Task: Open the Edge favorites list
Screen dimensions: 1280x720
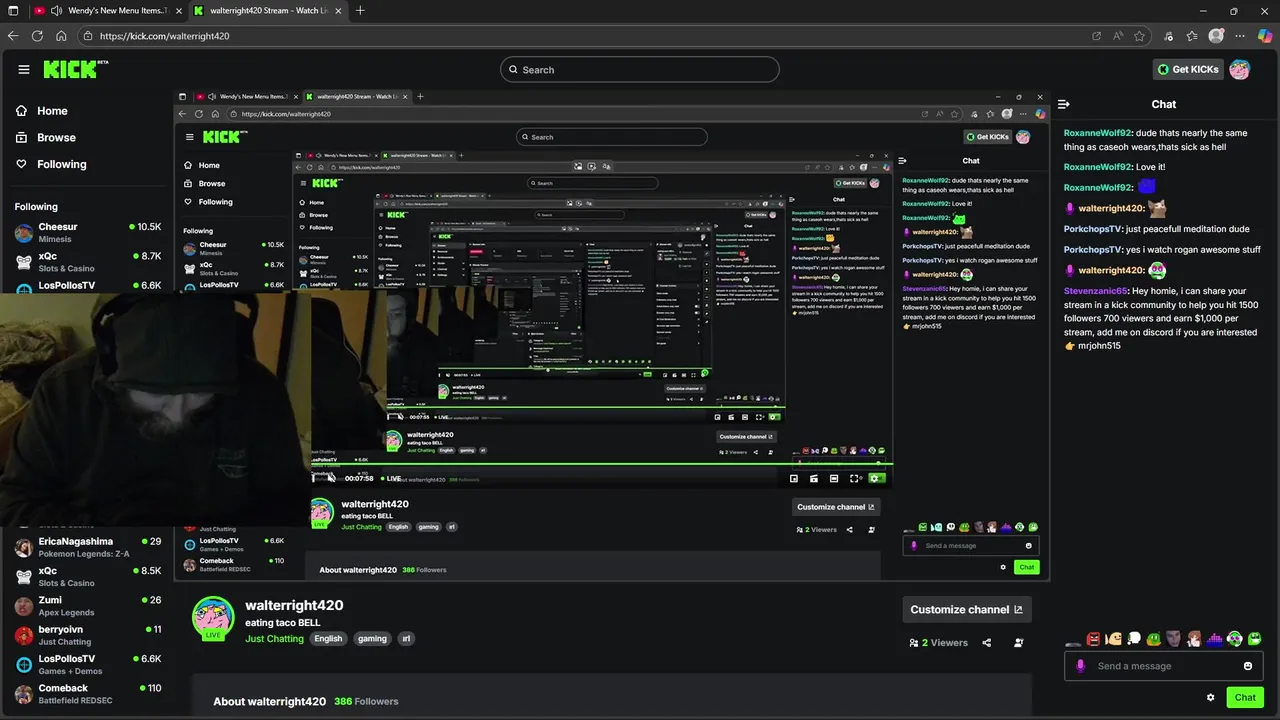Action: [x=1192, y=36]
